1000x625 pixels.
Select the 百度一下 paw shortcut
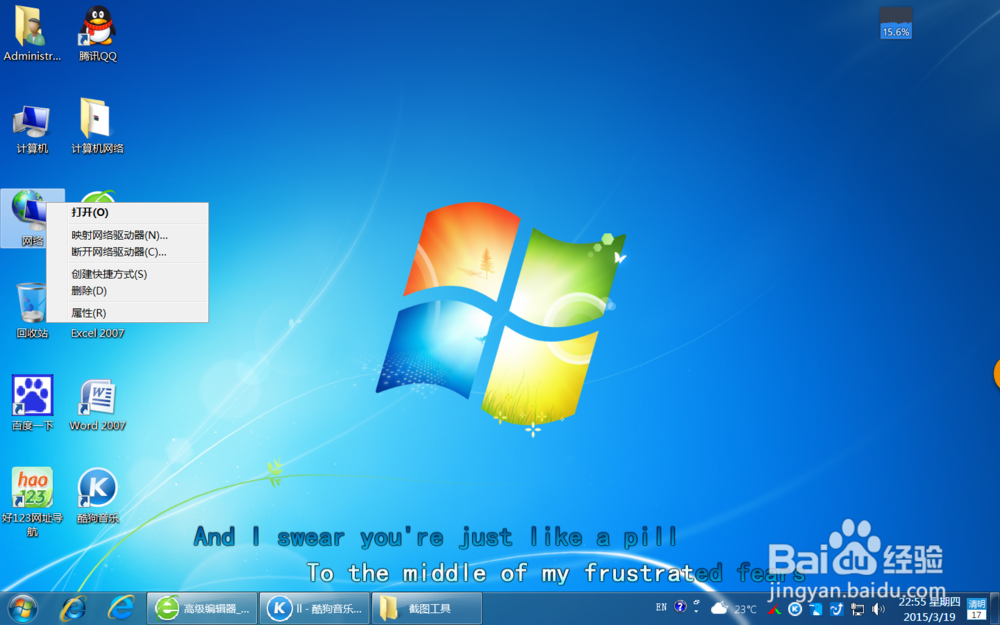click(32, 402)
